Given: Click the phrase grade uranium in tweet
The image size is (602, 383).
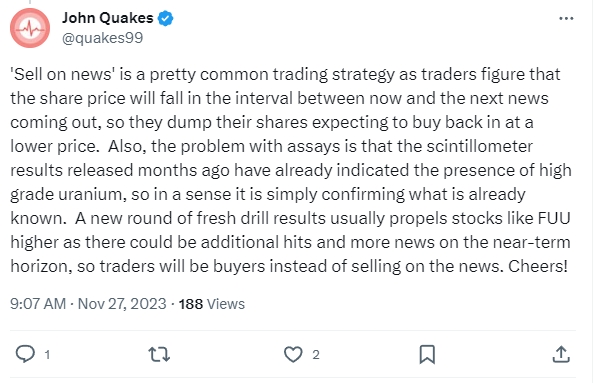Looking at the screenshot, I should click(x=68, y=194).
